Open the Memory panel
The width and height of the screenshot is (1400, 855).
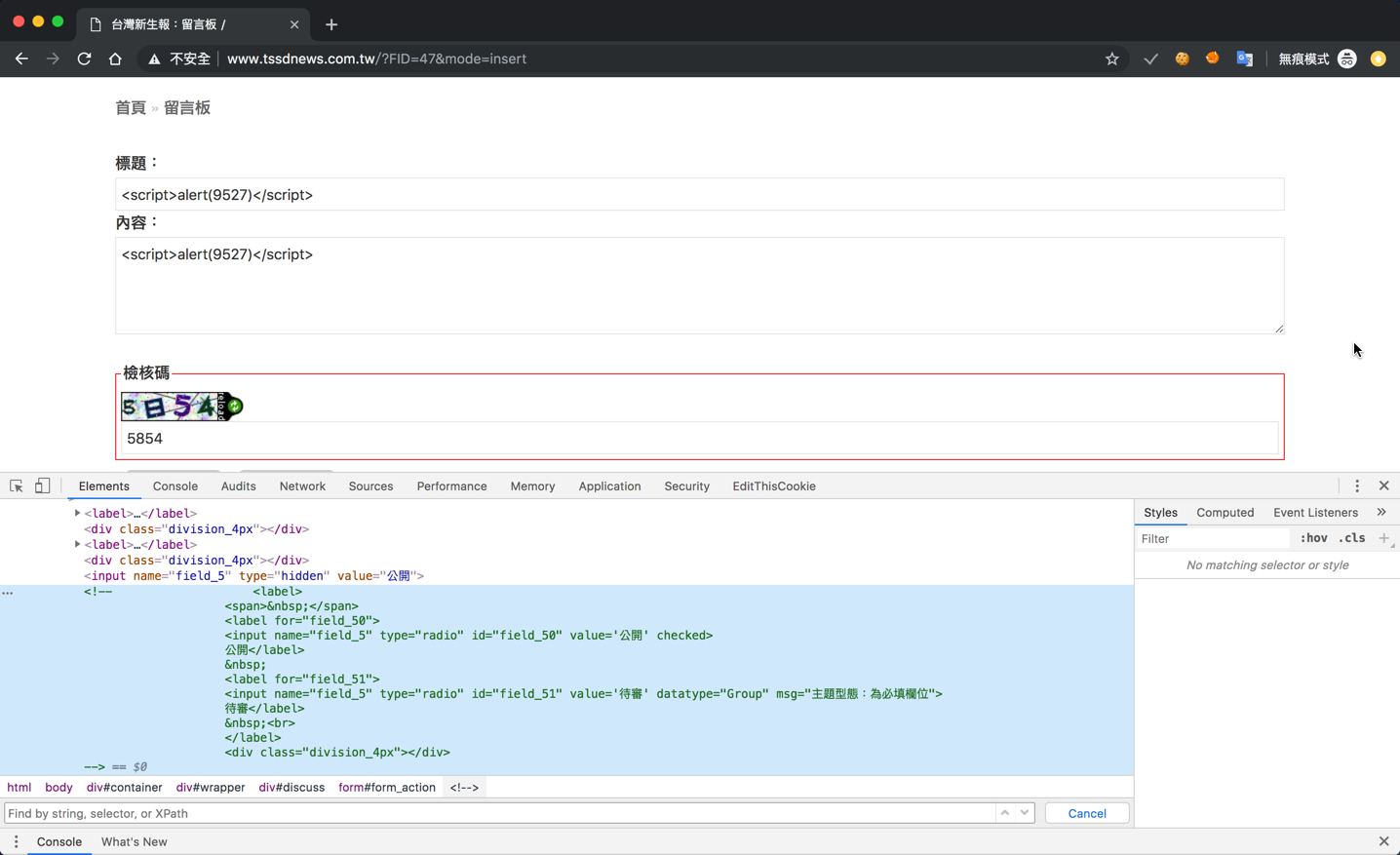point(532,486)
